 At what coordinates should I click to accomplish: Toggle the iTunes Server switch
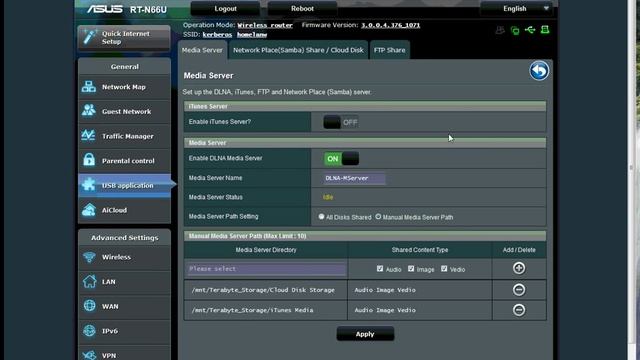coord(341,122)
